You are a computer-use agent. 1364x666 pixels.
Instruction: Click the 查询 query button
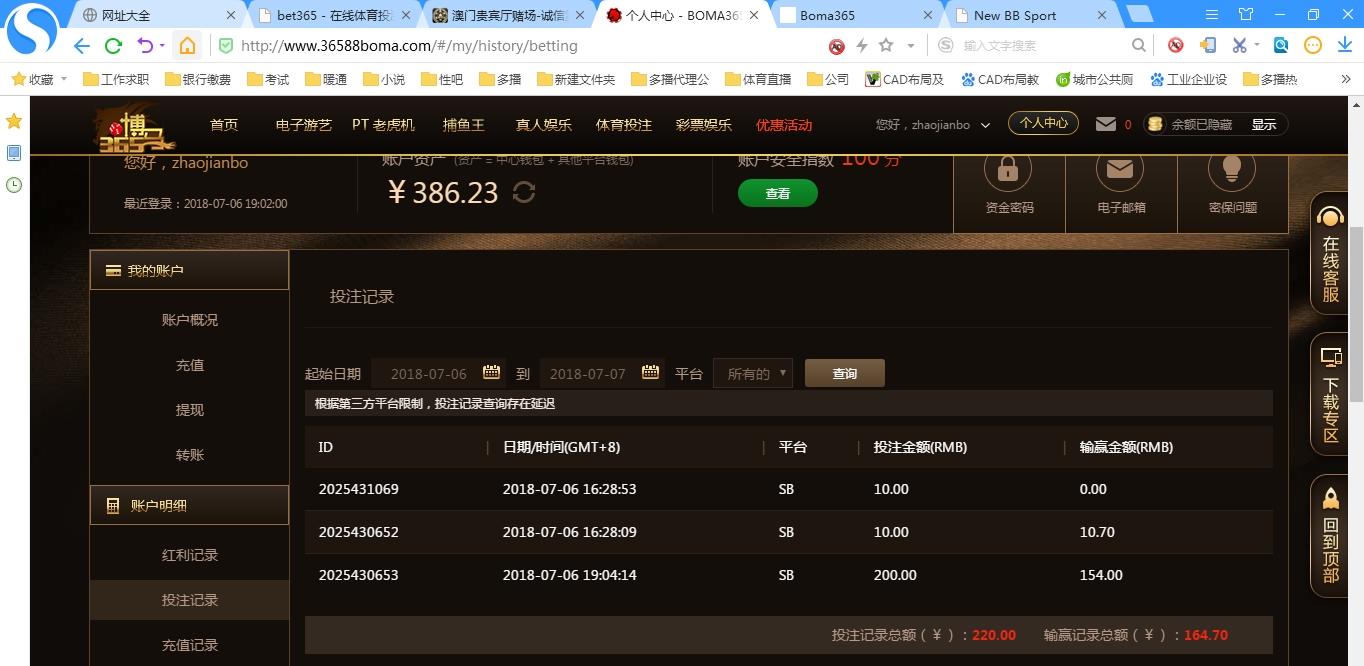pyautogui.click(x=843, y=372)
